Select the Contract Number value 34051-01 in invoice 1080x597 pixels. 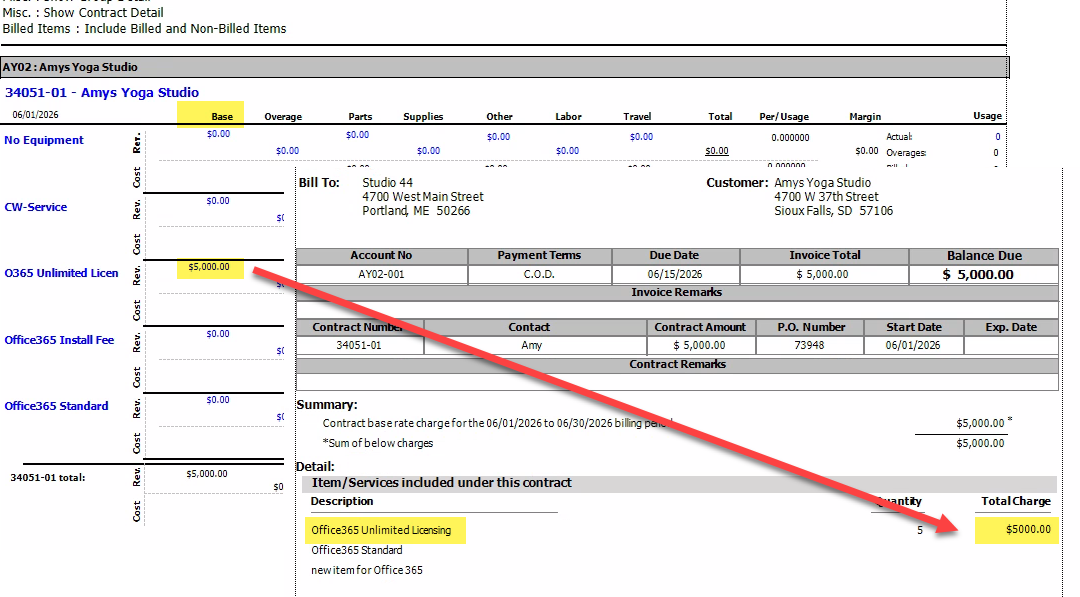pos(359,345)
